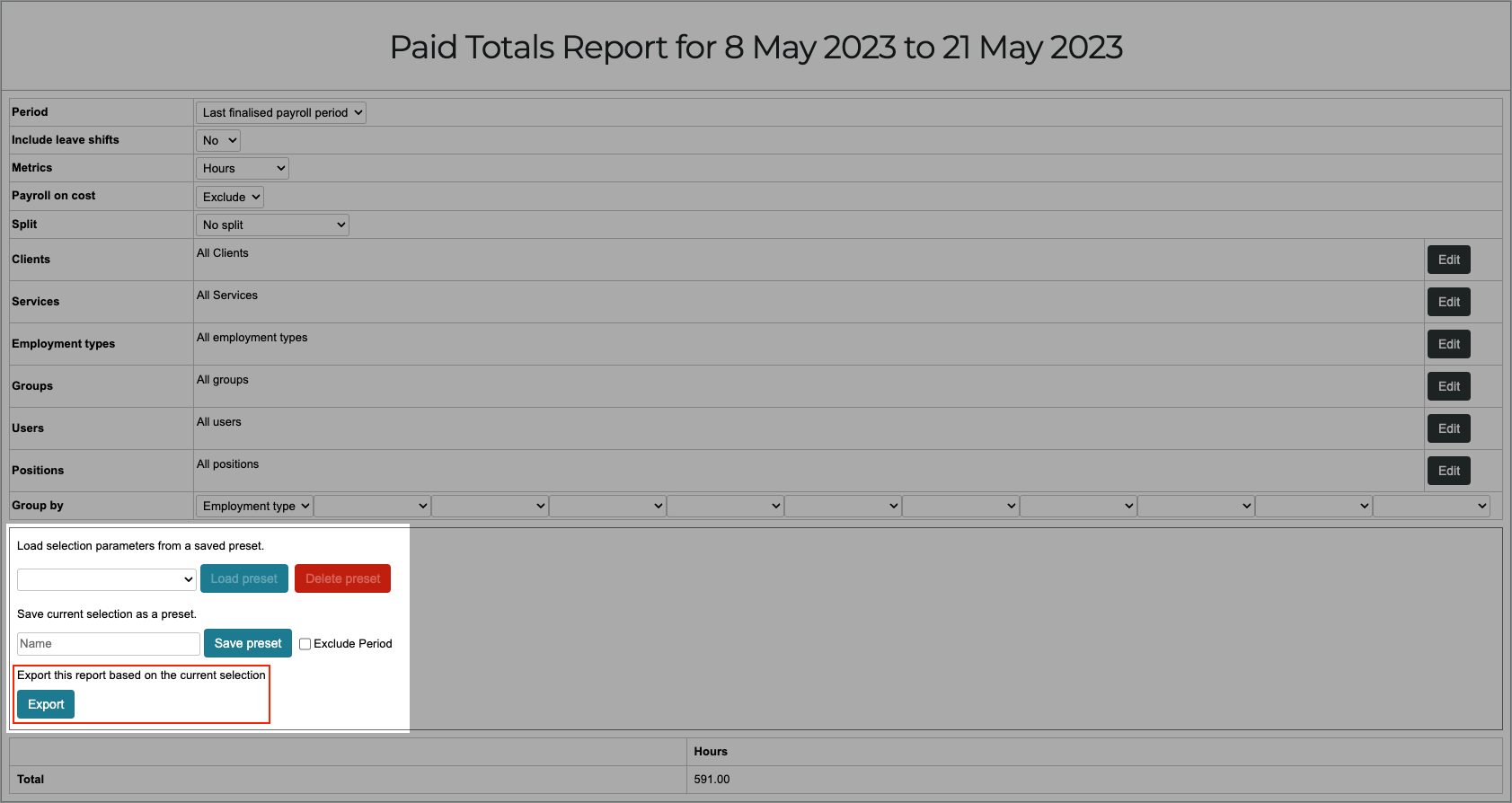This screenshot has width=1512, height=803.
Task: Click Edit button in Users row
Action: 1449,428
